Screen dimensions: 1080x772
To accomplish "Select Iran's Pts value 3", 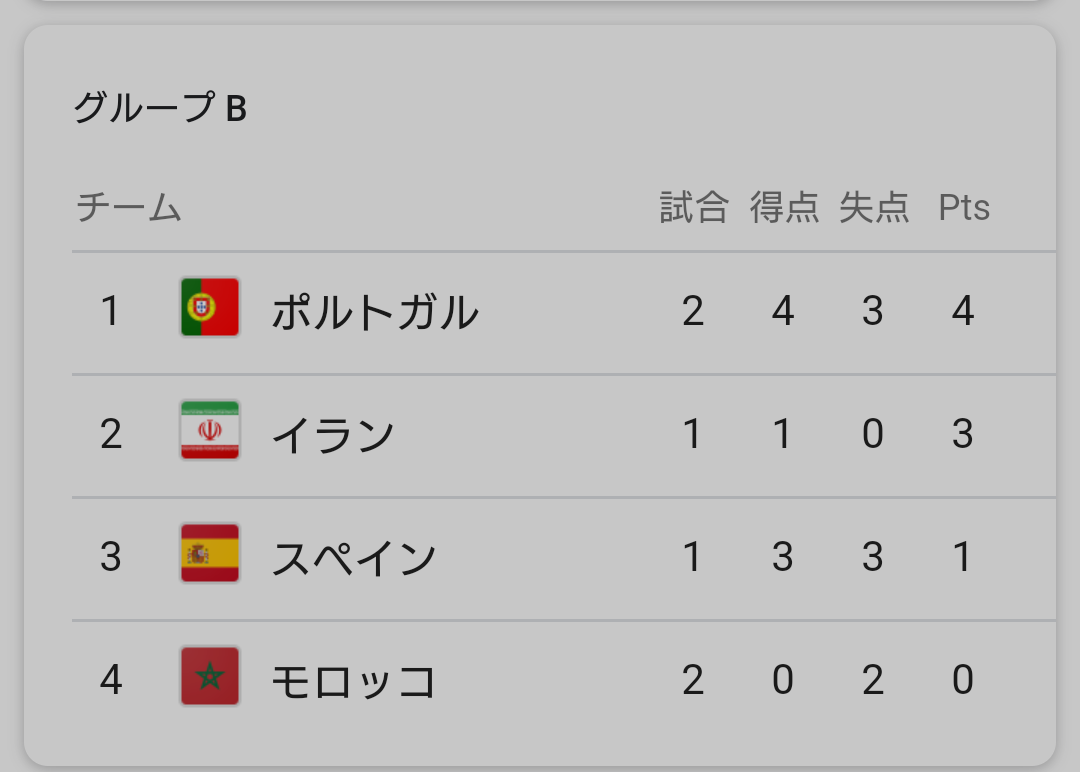I will click(x=963, y=434).
